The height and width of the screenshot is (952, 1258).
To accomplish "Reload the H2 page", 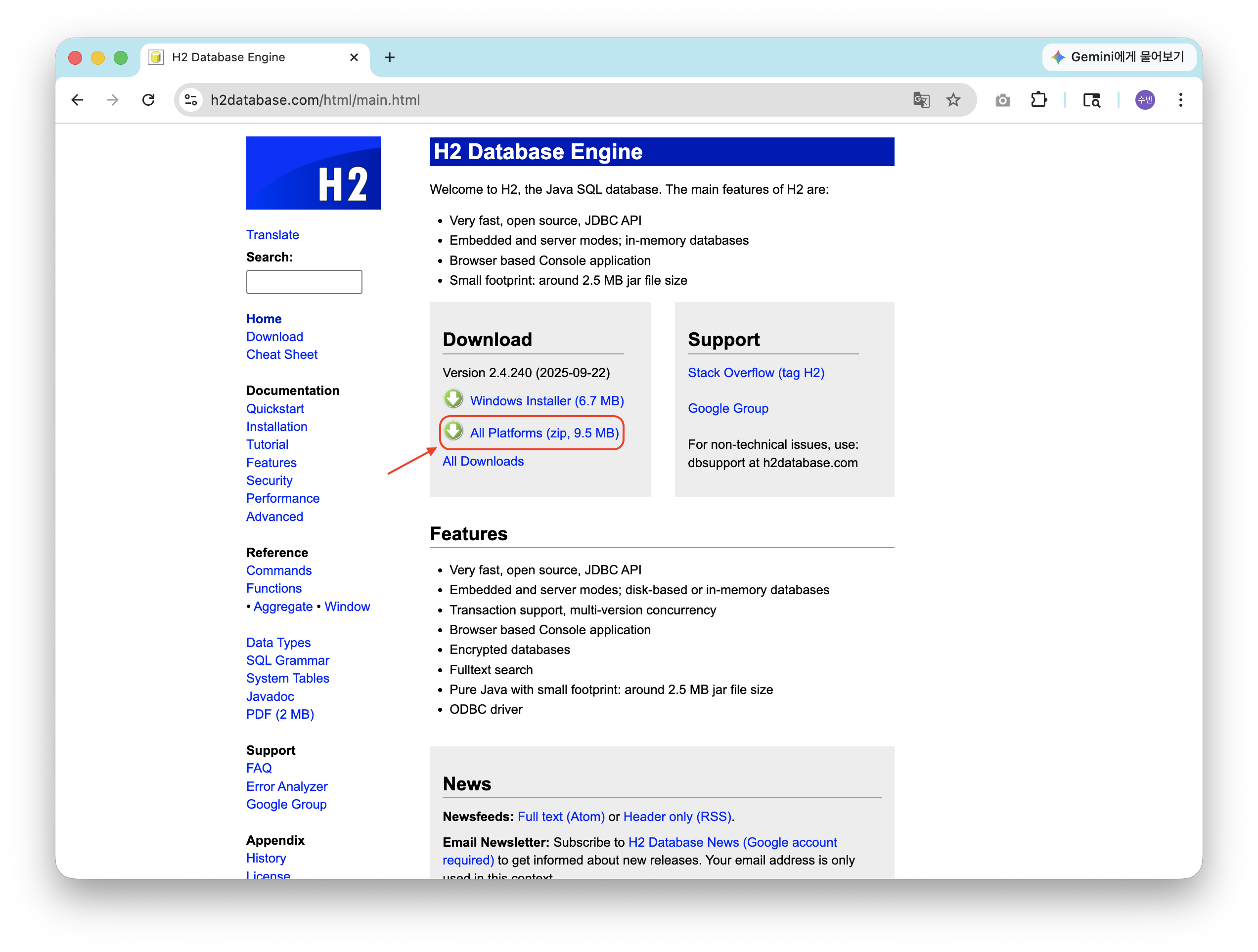I will click(148, 100).
